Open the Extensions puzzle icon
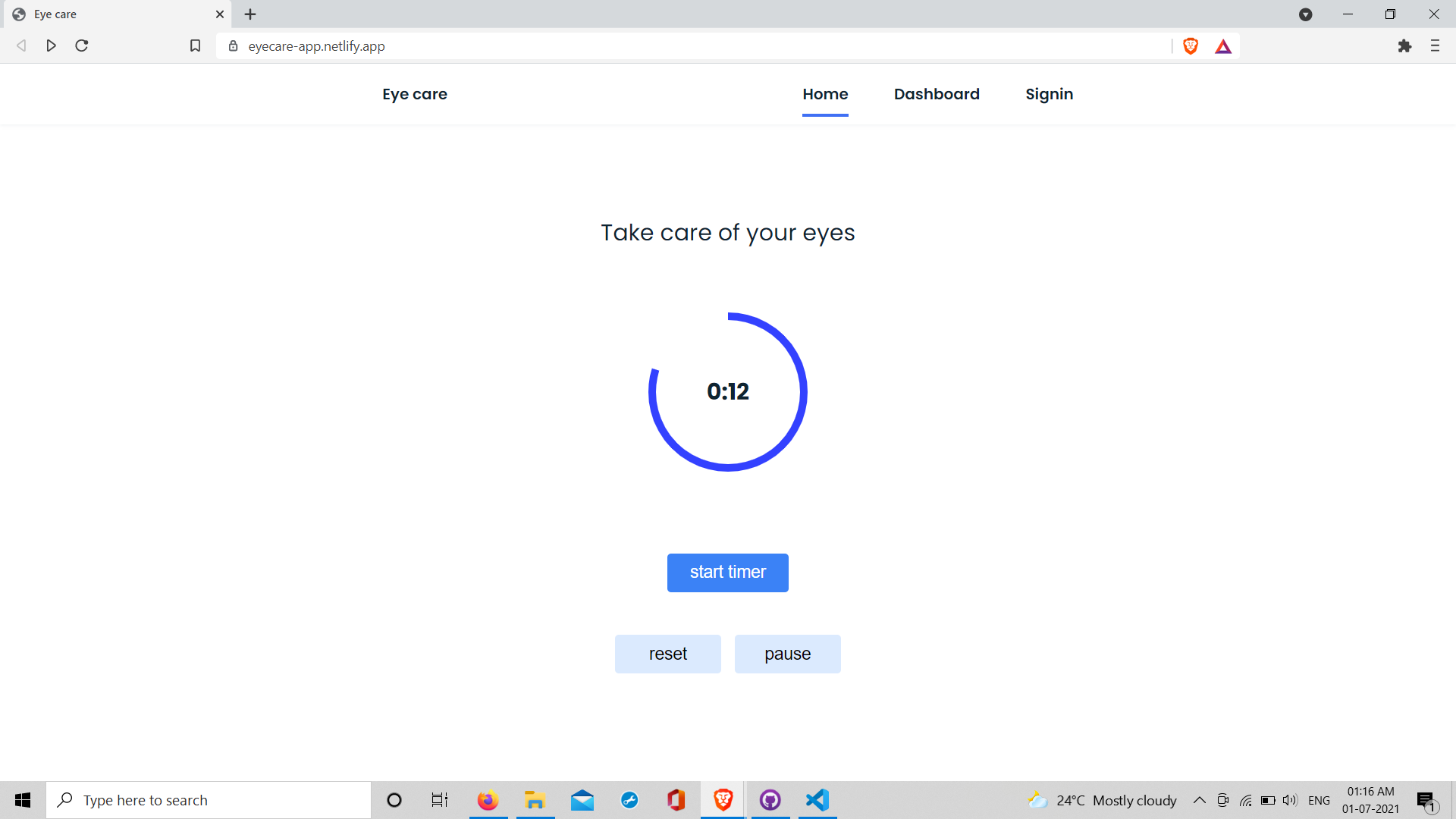Image resolution: width=1456 pixels, height=819 pixels. pyautogui.click(x=1404, y=46)
